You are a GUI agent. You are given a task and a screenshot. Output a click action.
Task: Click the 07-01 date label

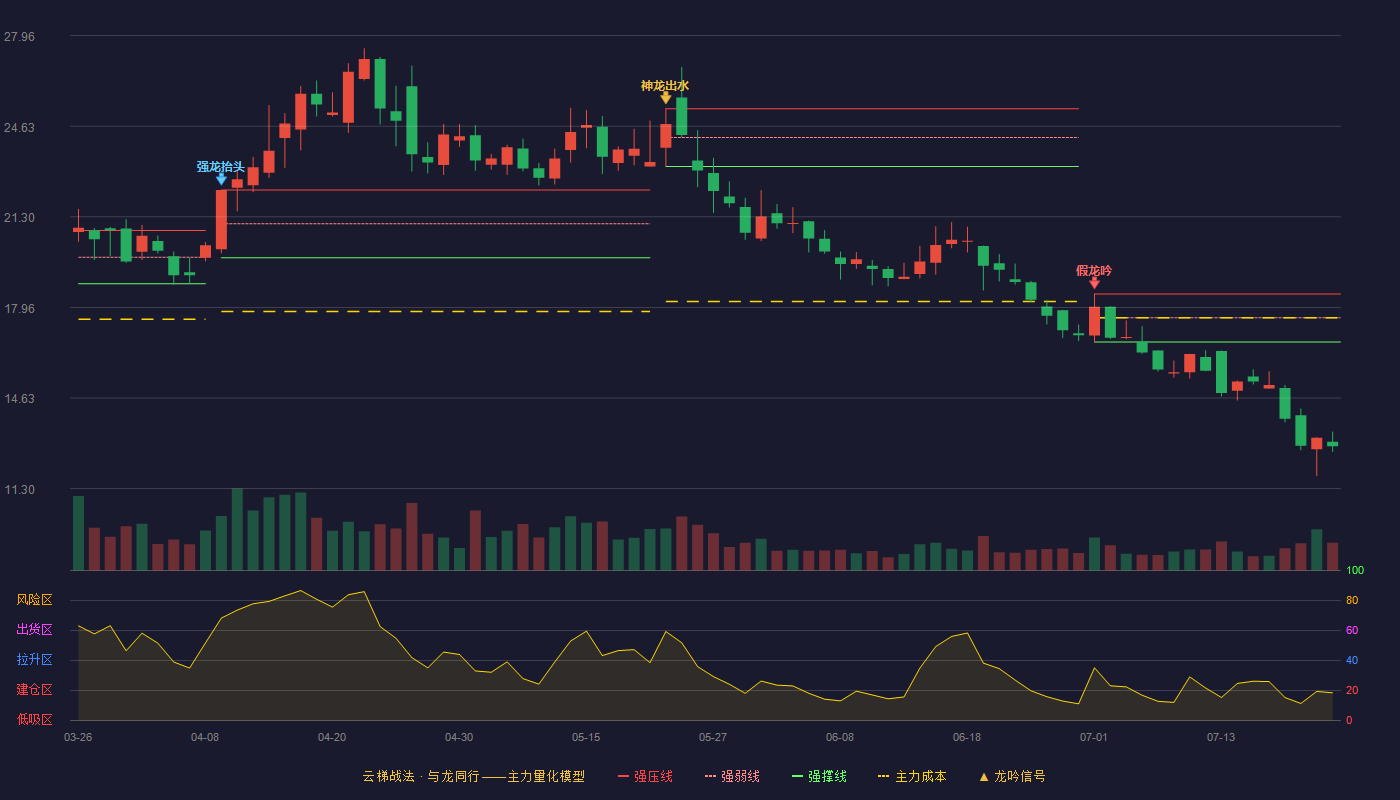pos(1094,737)
